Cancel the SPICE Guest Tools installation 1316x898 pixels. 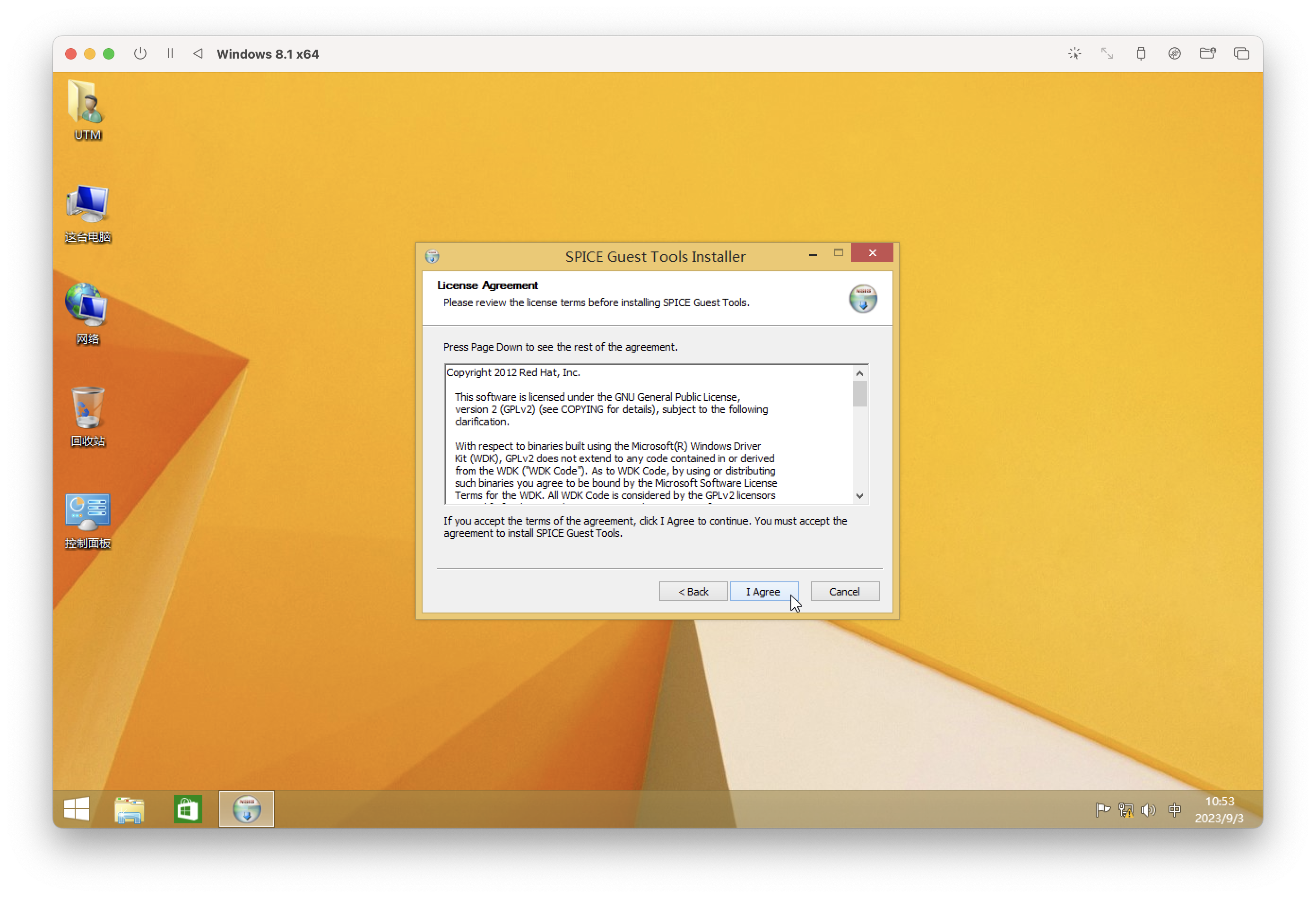pyautogui.click(x=845, y=591)
